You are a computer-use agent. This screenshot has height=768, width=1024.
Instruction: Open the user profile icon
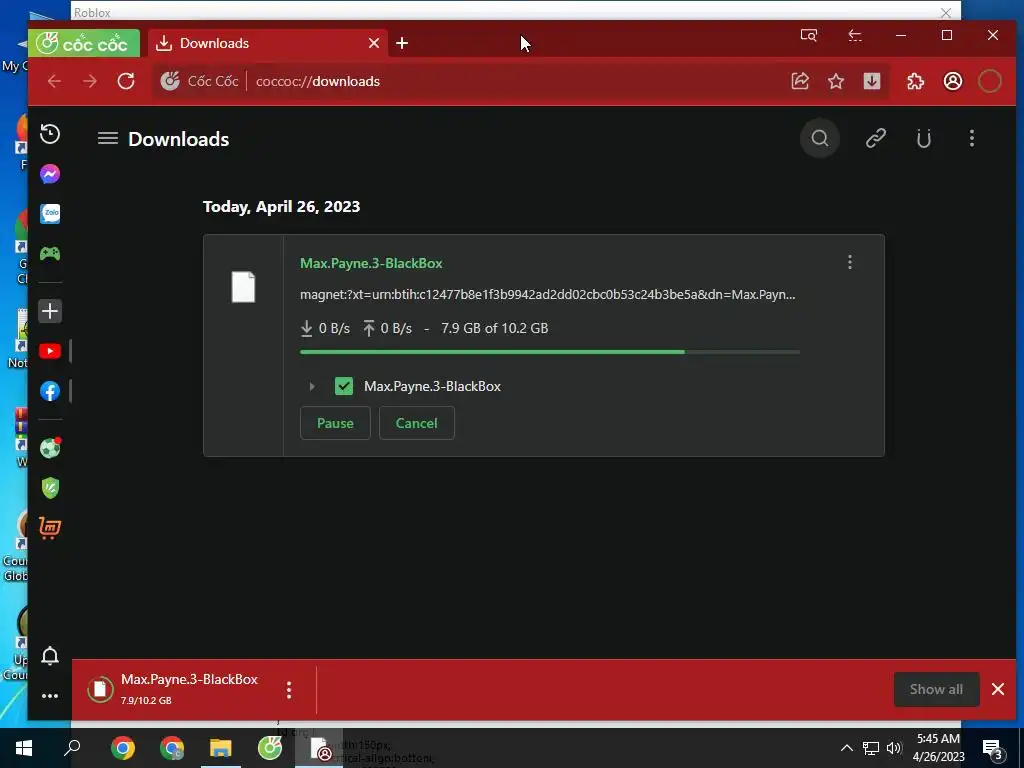tap(953, 81)
